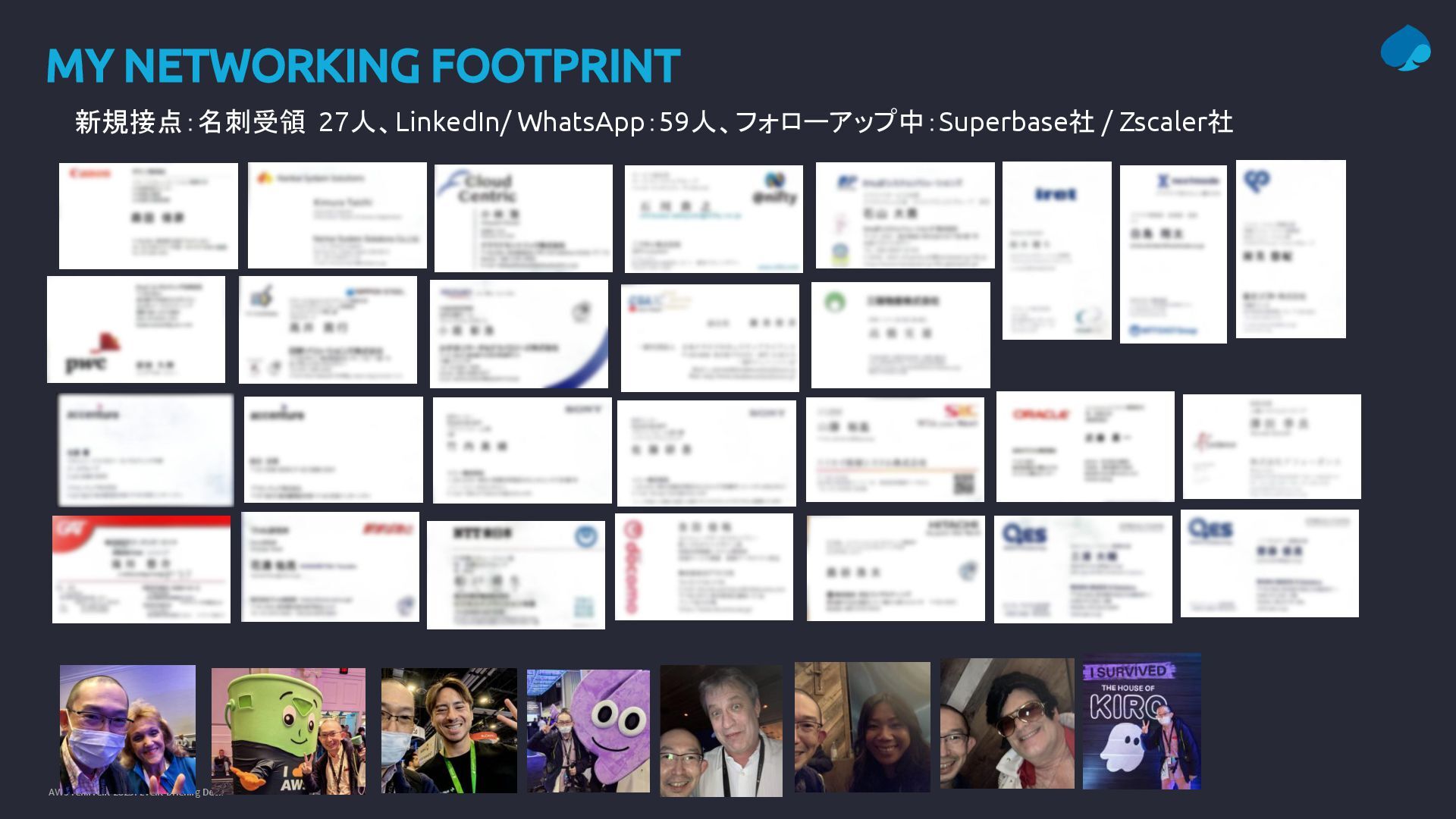Click the green bucket mascot photo

pos(287,730)
